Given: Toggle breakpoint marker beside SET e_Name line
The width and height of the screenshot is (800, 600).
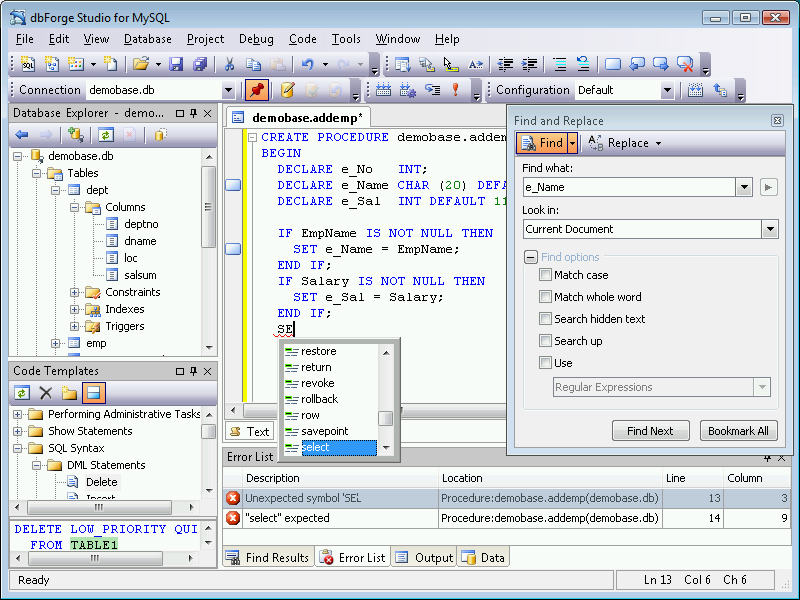Looking at the screenshot, I should [233, 249].
